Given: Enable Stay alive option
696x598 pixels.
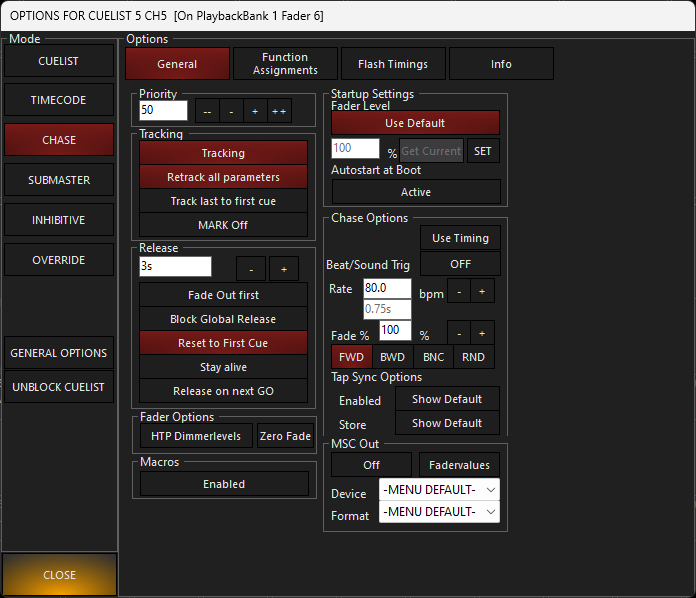Looking at the screenshot, I should tap(223, 367).
